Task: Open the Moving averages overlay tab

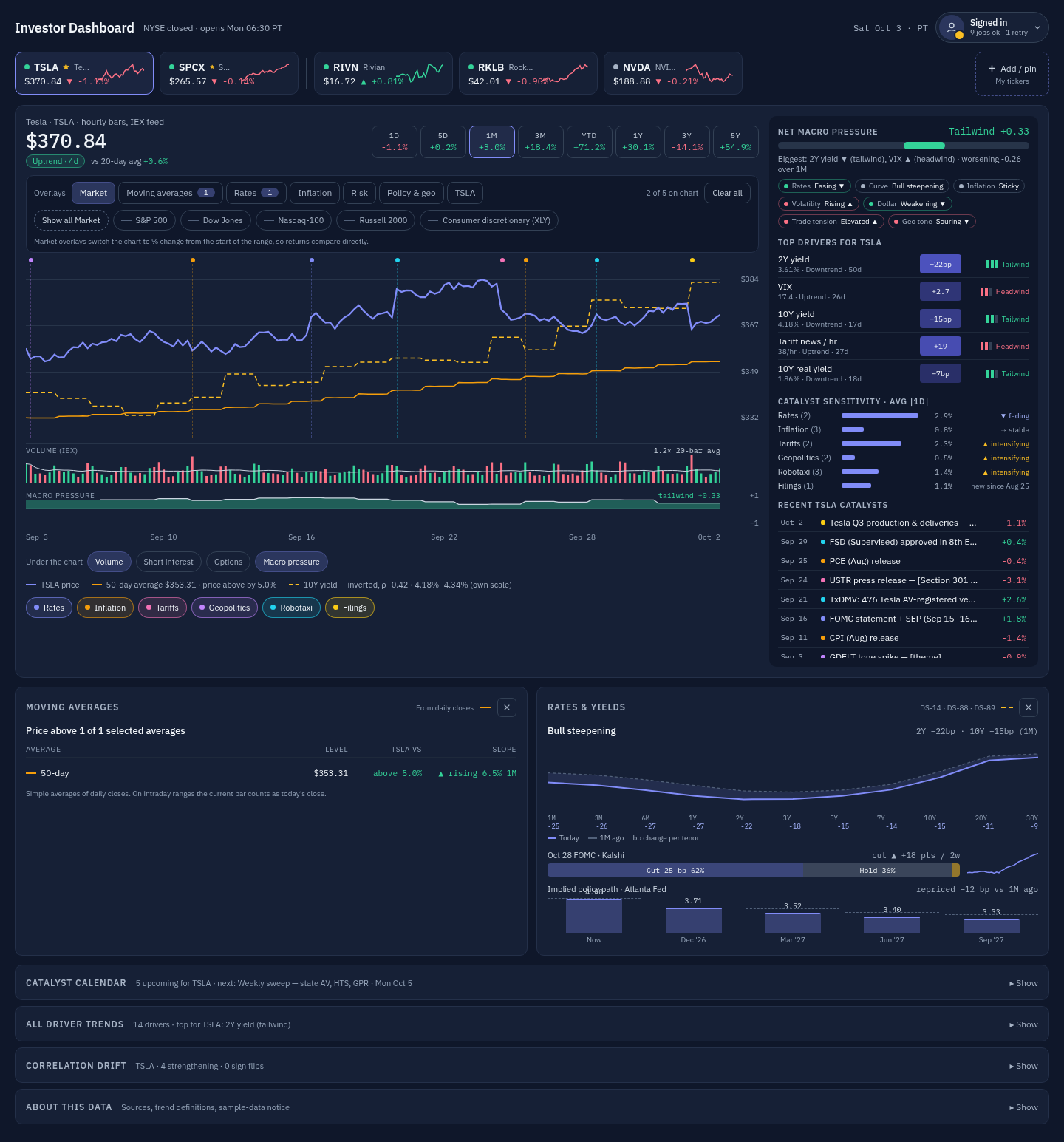Action: (171, 193)
